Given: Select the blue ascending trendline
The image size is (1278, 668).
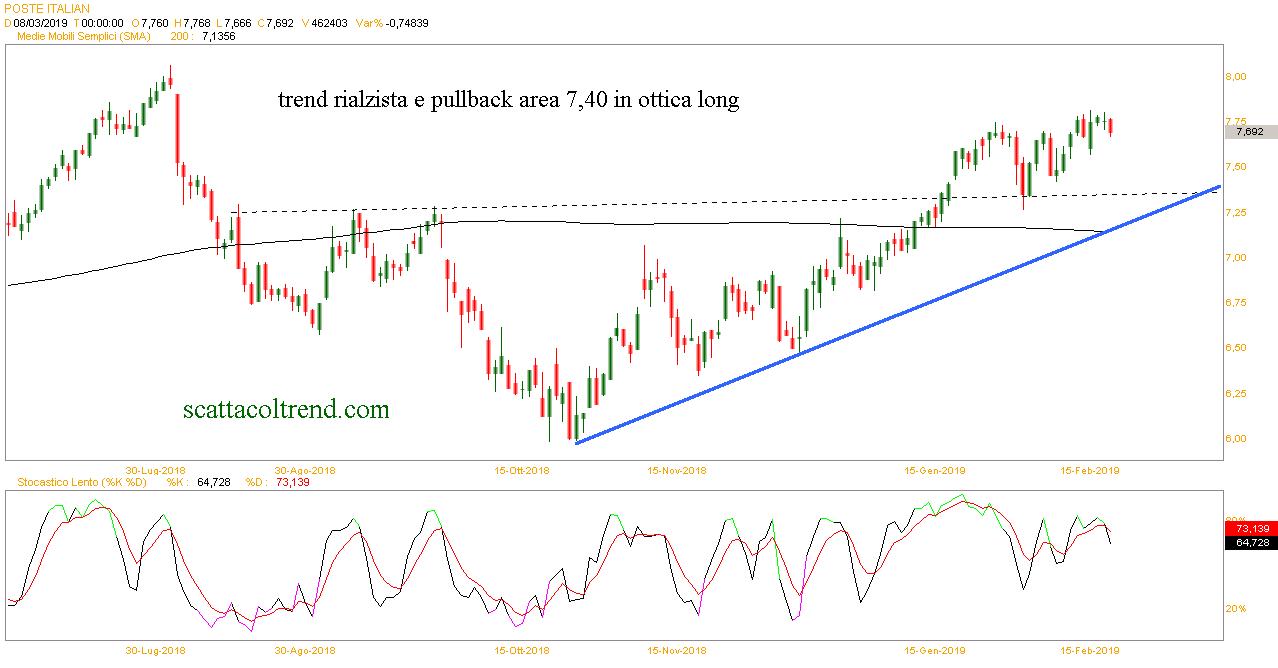Looking at the screenshot, I should point(900,316).
